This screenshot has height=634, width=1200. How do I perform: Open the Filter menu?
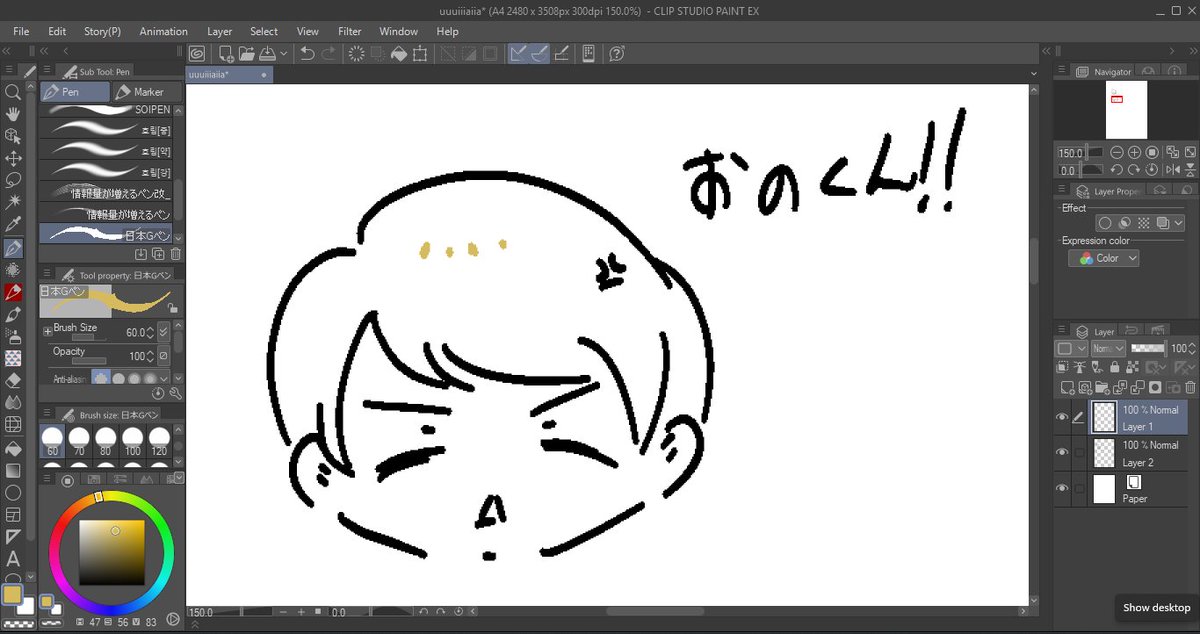350,31
